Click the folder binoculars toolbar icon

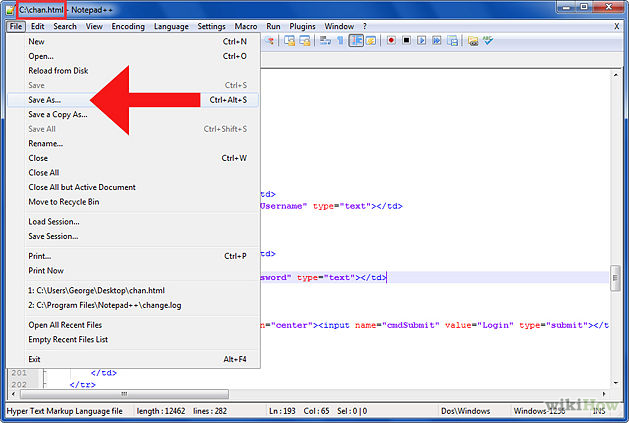point(473,41)
